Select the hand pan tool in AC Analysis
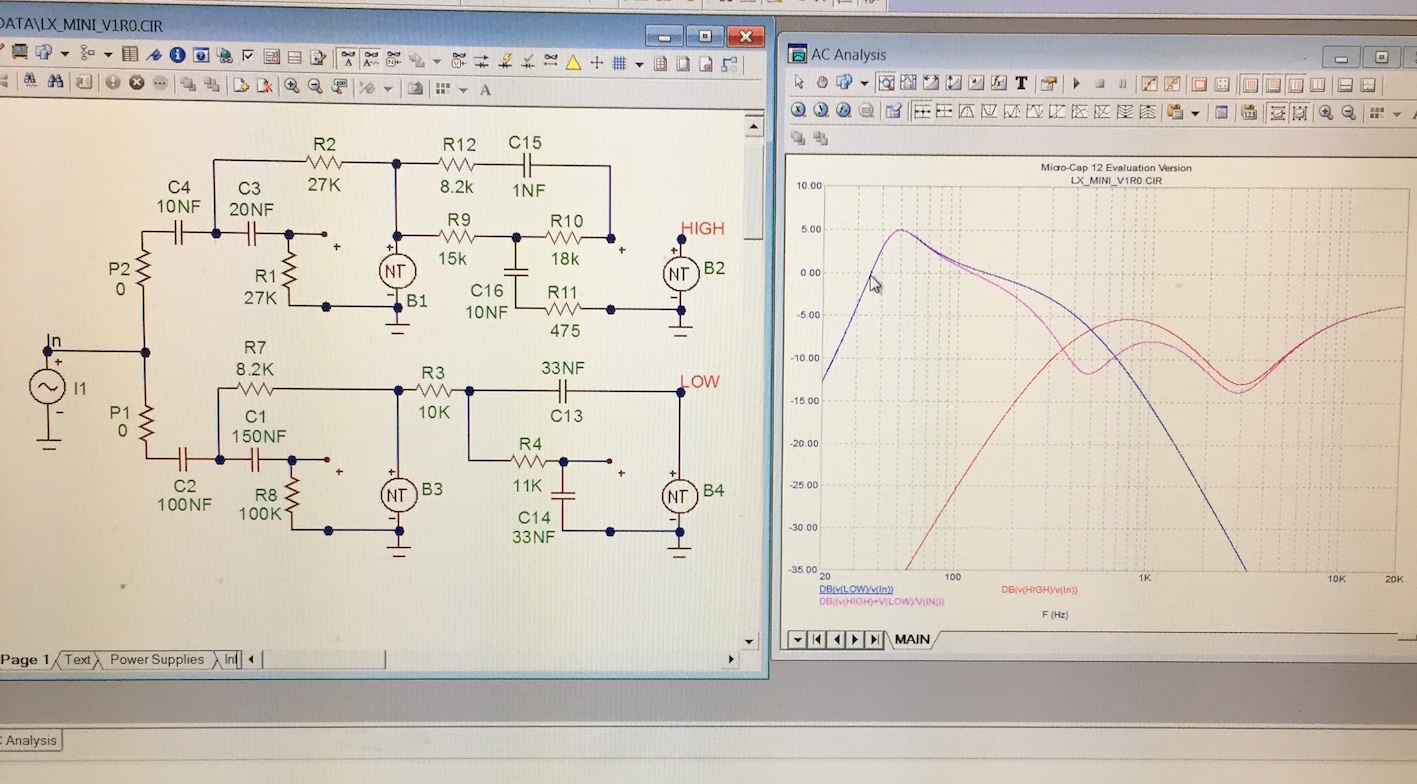 [822, 82]
